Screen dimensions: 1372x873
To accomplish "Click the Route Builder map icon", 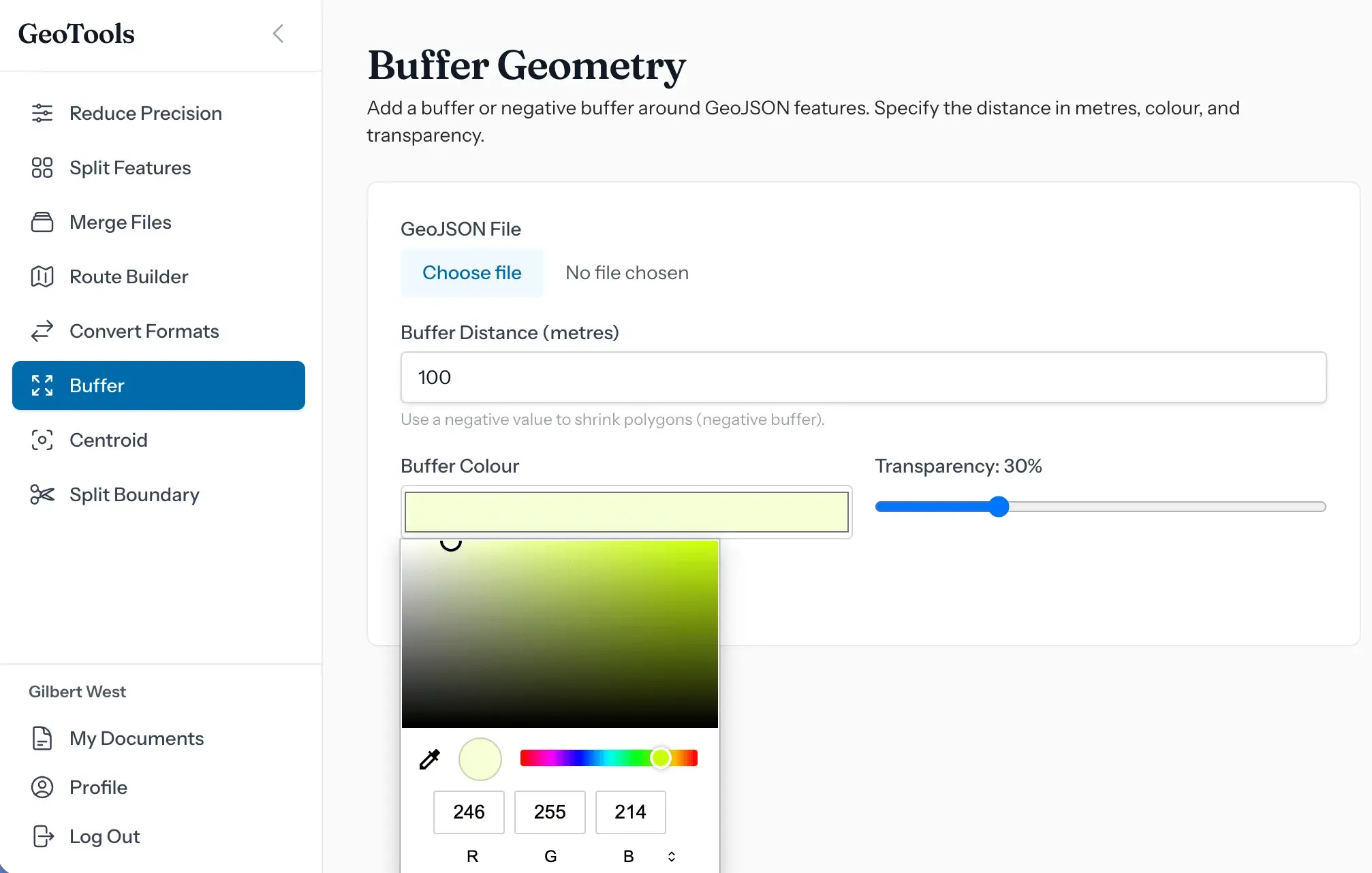I will pyautogui.click(x=42, y=276).
